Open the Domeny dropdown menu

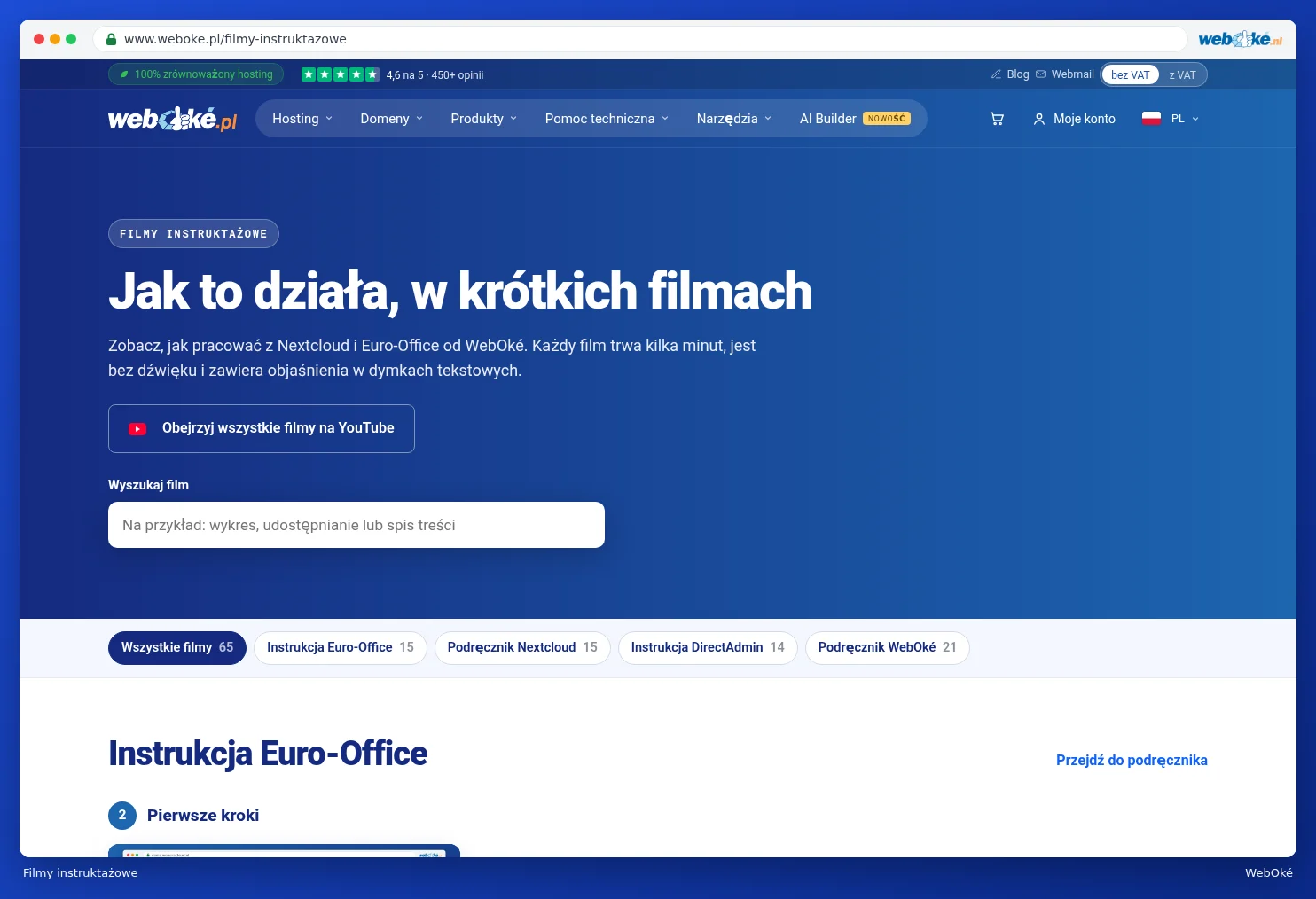[392, 119]
